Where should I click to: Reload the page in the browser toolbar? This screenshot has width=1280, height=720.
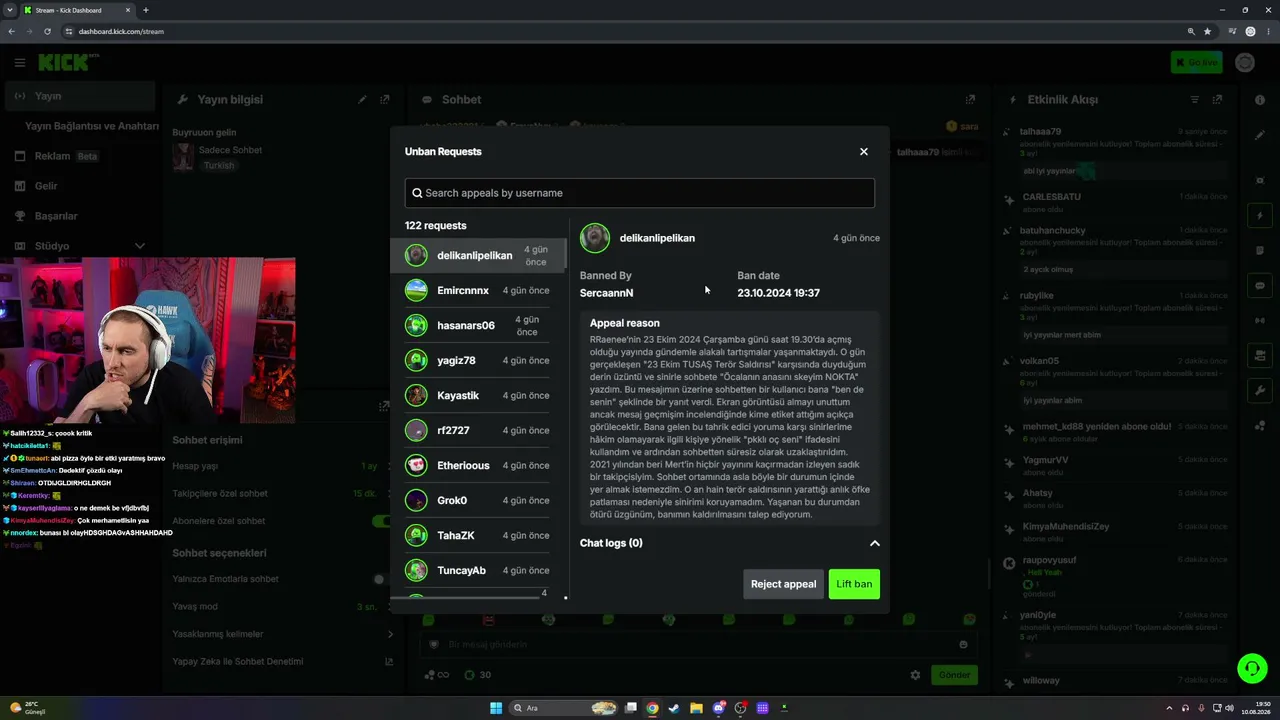click(46, 31)
